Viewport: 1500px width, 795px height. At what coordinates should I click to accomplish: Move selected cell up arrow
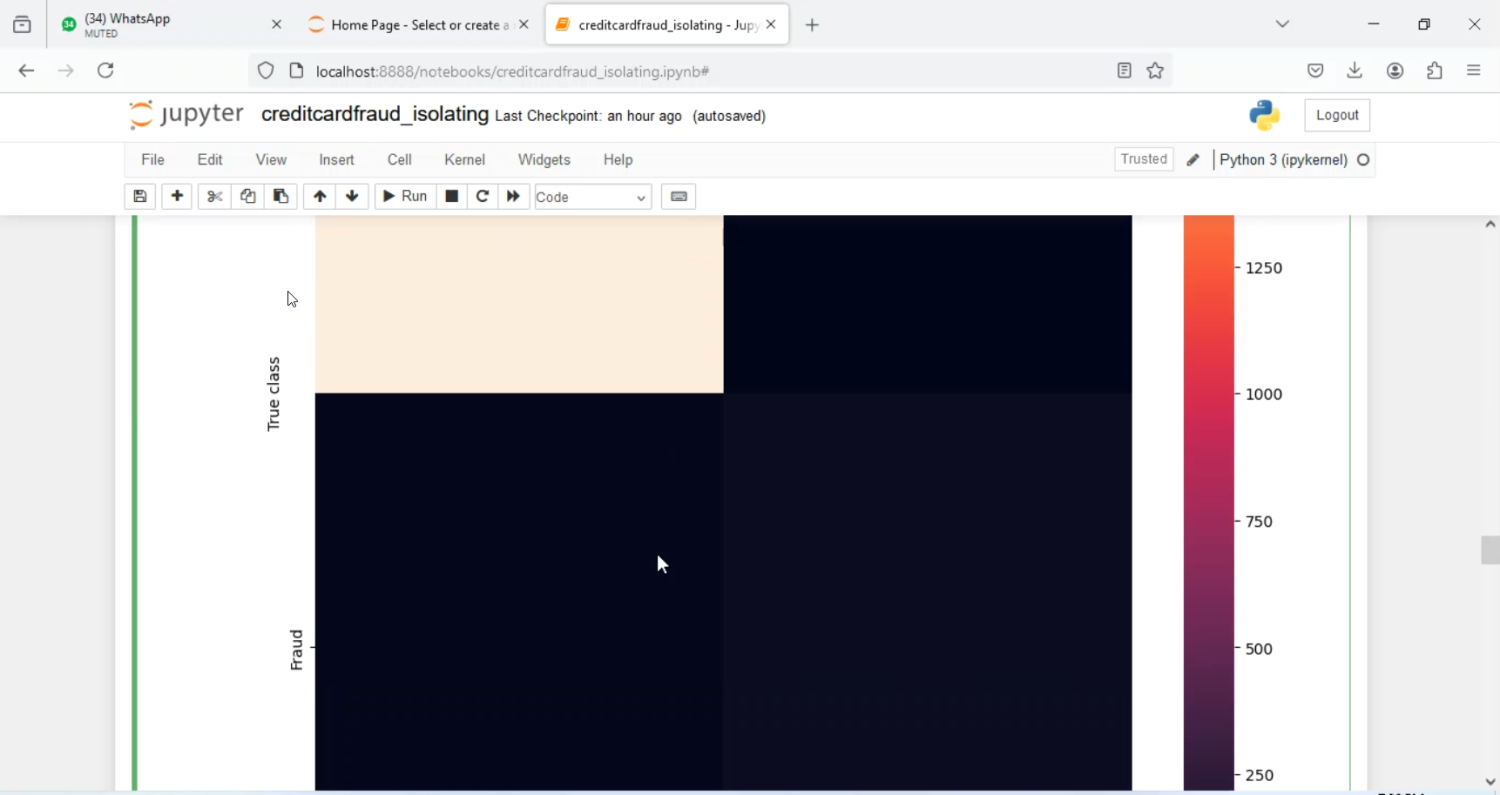[x=320, y=197]
